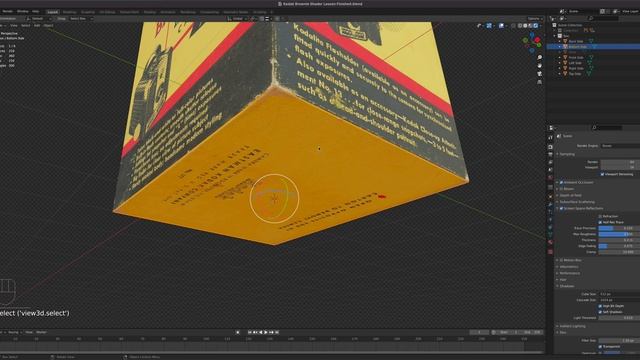Open the Cascade Size dropdown
Screen dimensions: 640x360
pyautogui.click(x=620, y=300)
